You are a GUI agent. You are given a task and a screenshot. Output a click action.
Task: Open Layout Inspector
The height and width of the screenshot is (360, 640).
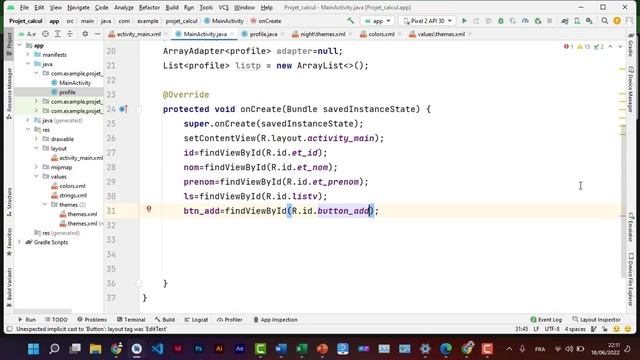pyautogui.click(x=596, y=320)
